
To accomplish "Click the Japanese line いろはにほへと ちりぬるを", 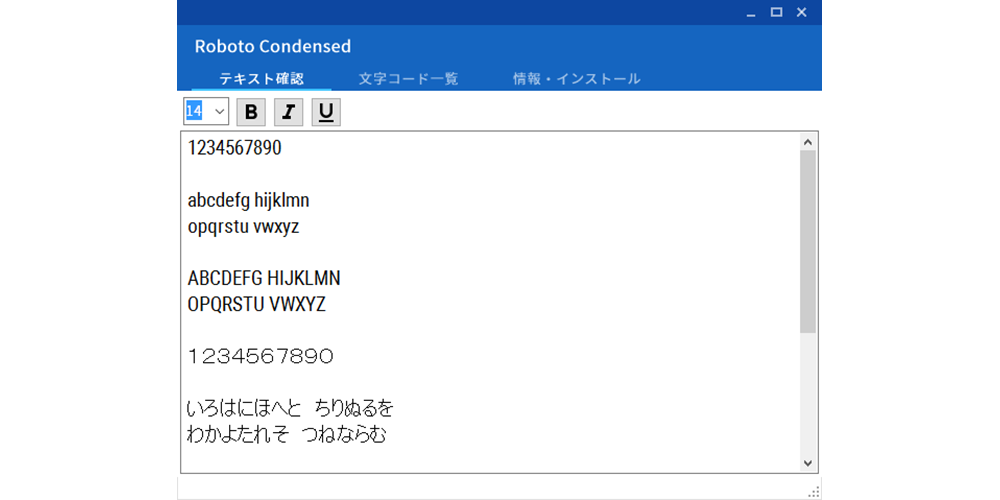I will pos(290,408).
